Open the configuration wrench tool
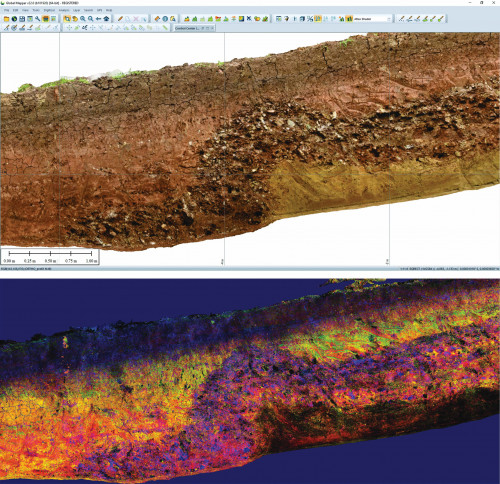 38,19
